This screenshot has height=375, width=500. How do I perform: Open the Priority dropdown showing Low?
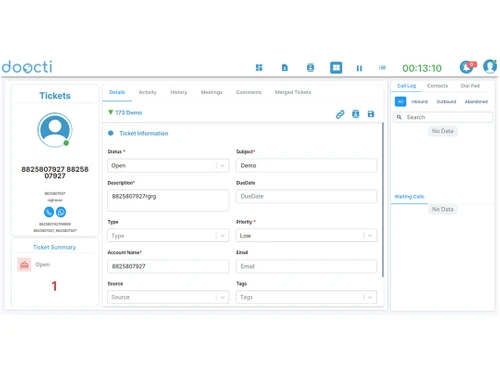click(x=306, y=236)
